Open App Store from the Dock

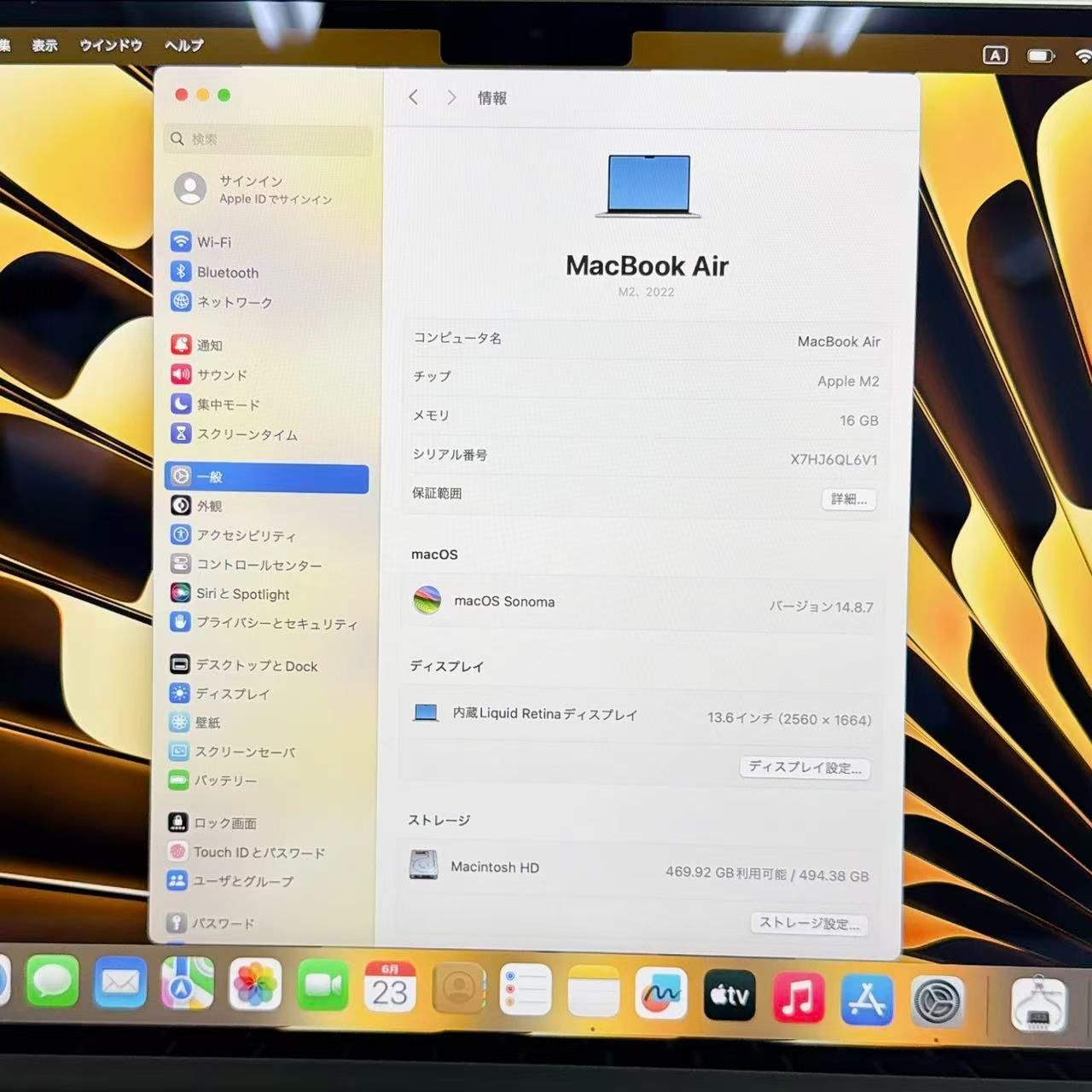[867, 999]
